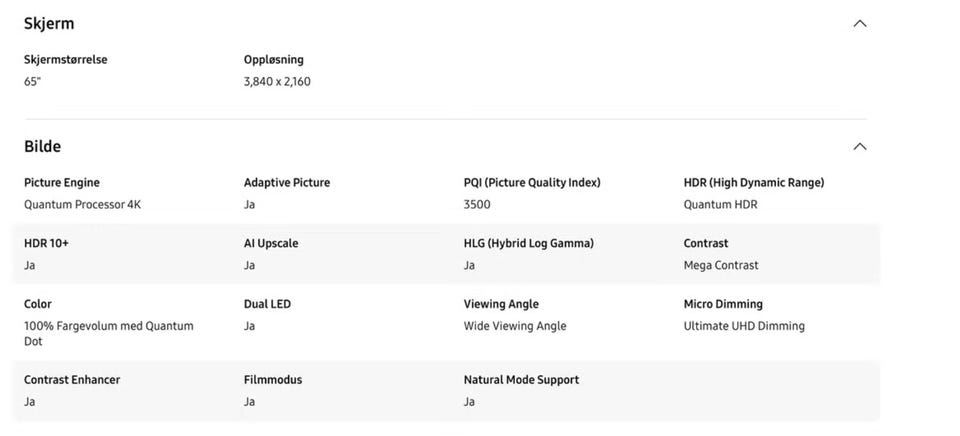The image size is (960, 436).
Task: Click the Skjerm section heading
Action: (49, 23)
